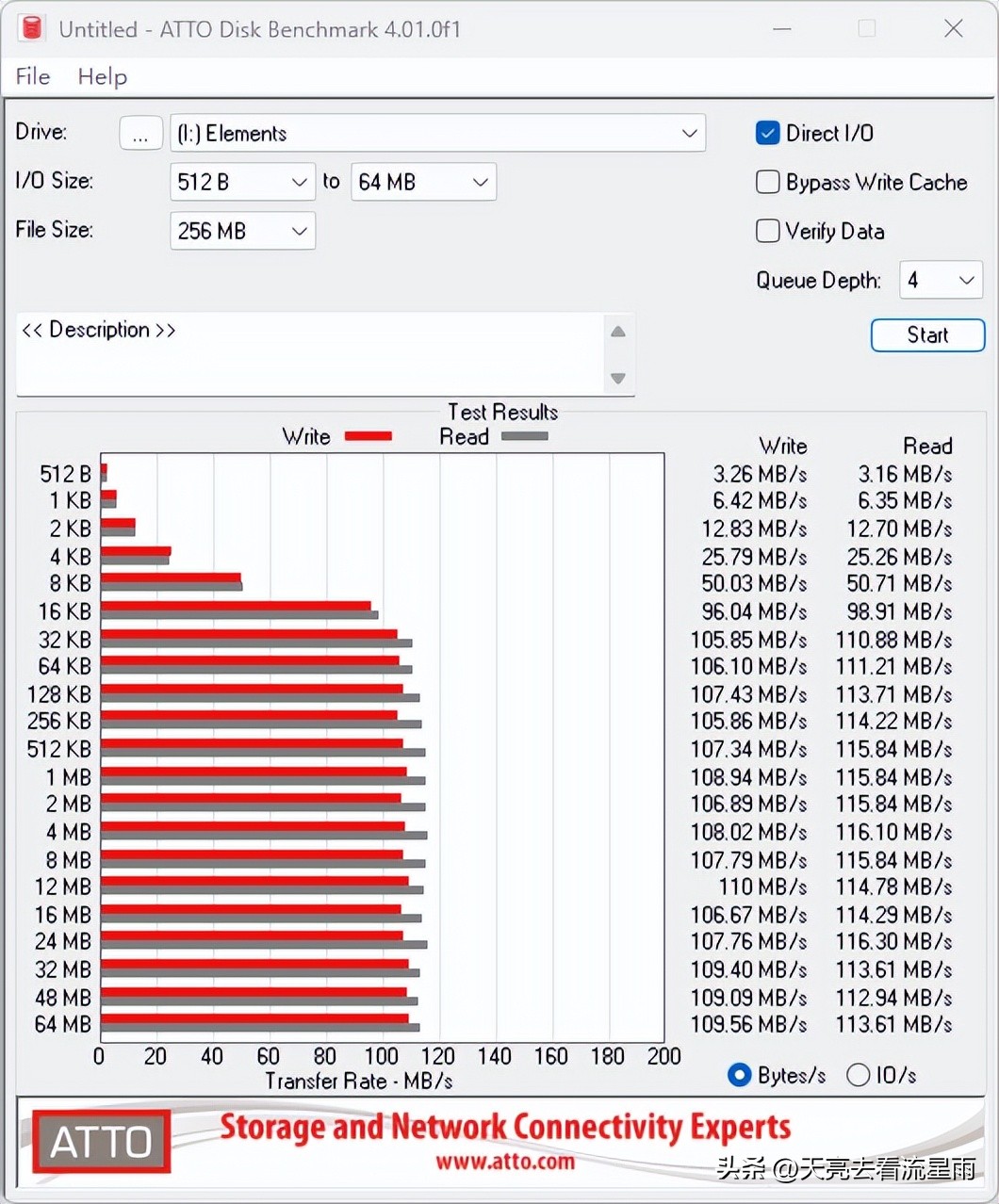The image size is (999, 1204).
Task: Open the File Size dropdown 256 MB
Action: tap(242, 231)
